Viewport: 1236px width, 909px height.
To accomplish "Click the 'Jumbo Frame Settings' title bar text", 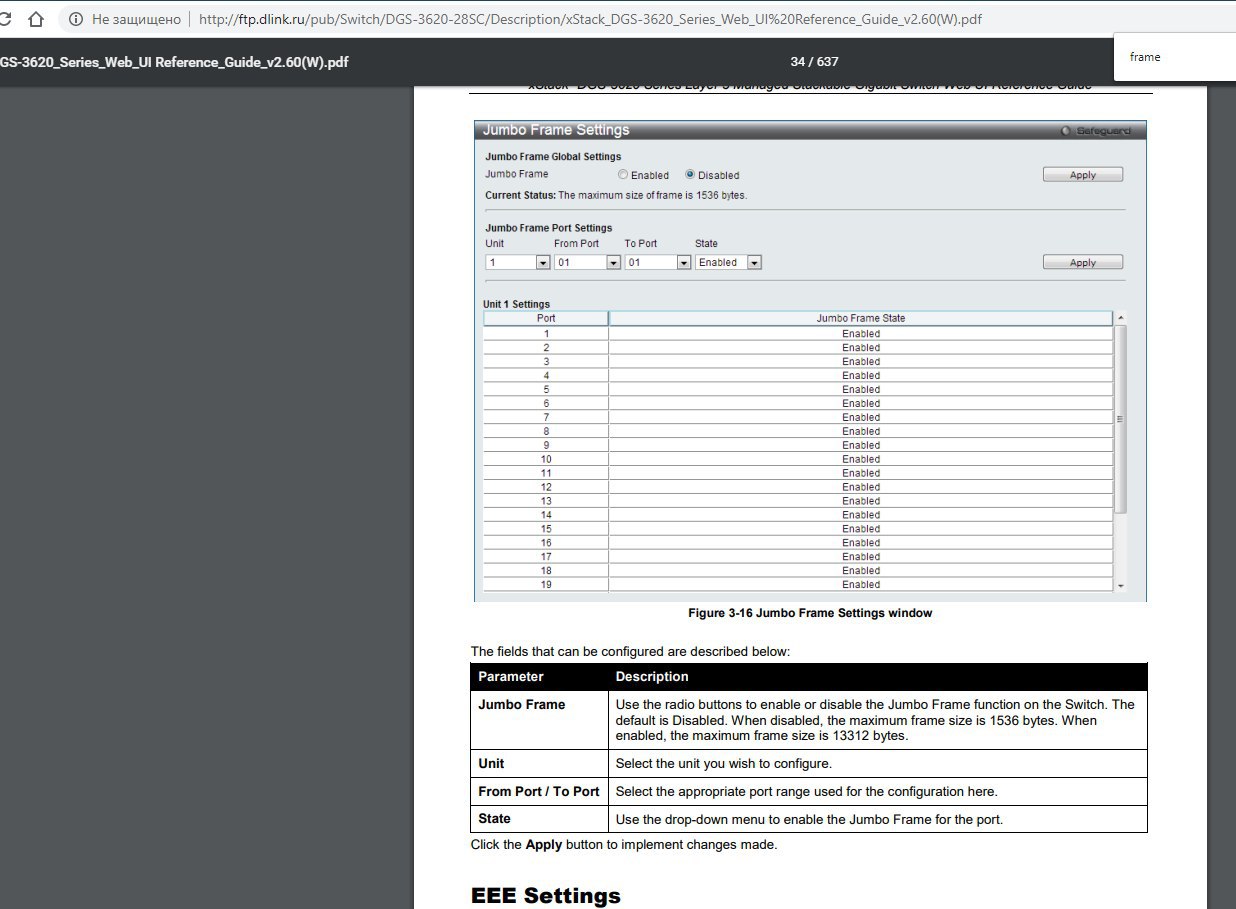I will coord(556,130).
